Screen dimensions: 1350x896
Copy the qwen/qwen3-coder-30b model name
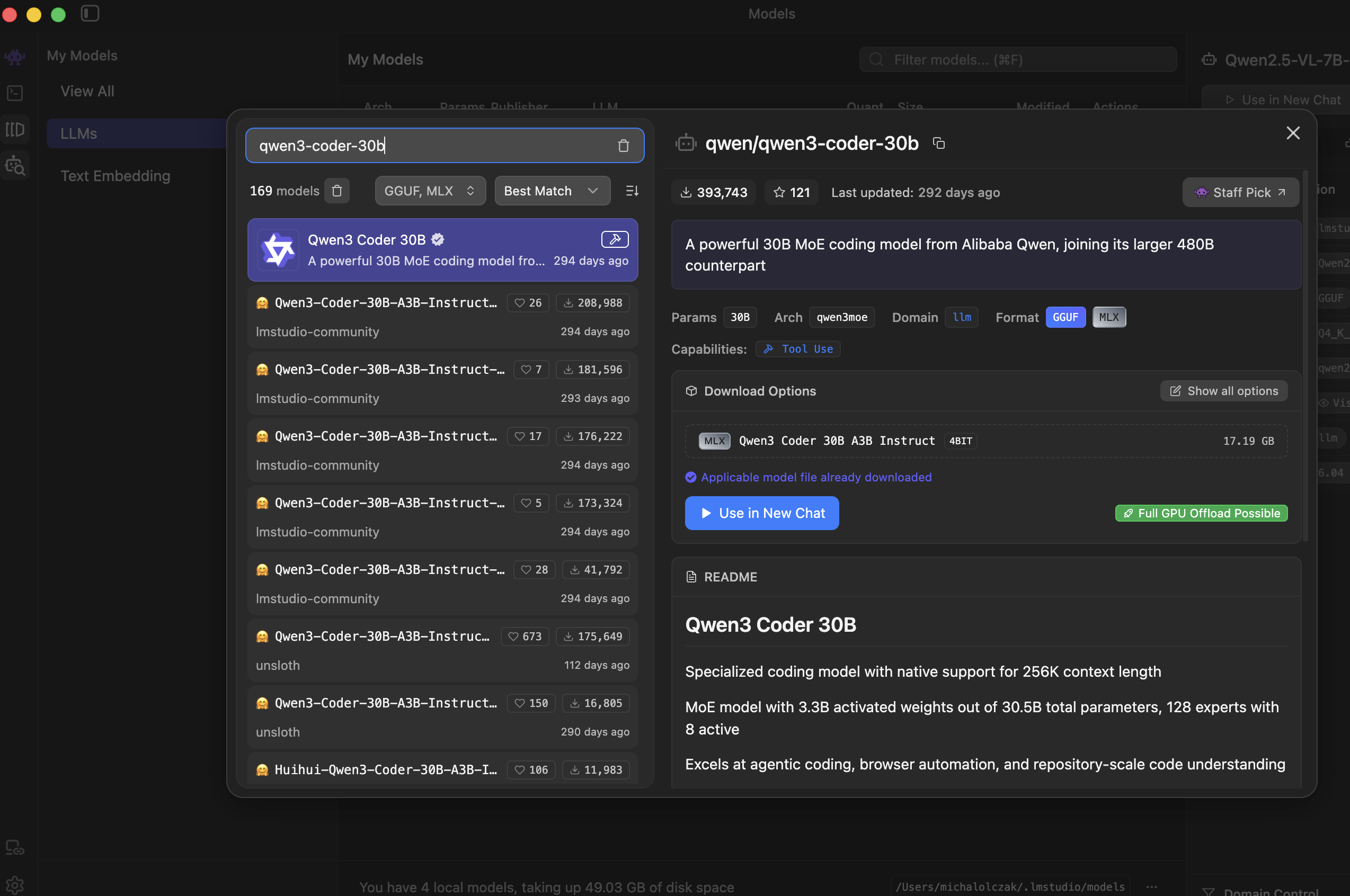point(938,143)
